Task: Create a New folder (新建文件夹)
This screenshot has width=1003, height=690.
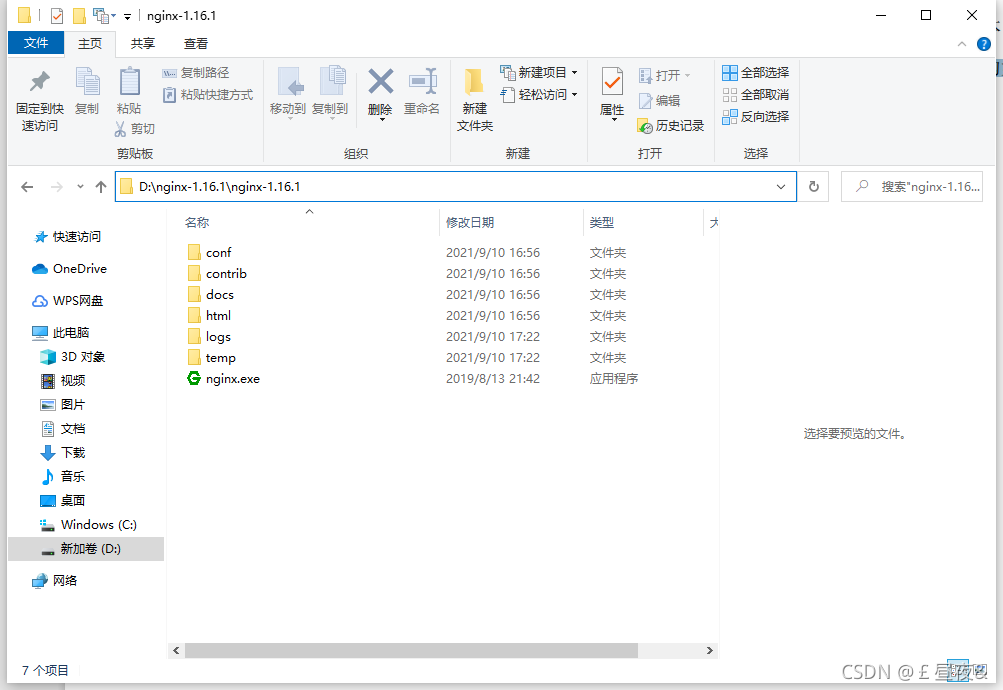Action: 475,100
